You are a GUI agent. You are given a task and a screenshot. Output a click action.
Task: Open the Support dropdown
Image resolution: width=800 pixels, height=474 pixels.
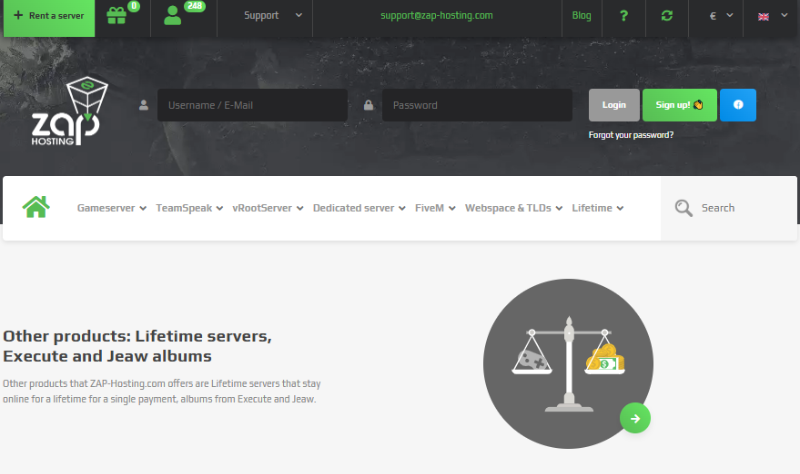(272, 15)
